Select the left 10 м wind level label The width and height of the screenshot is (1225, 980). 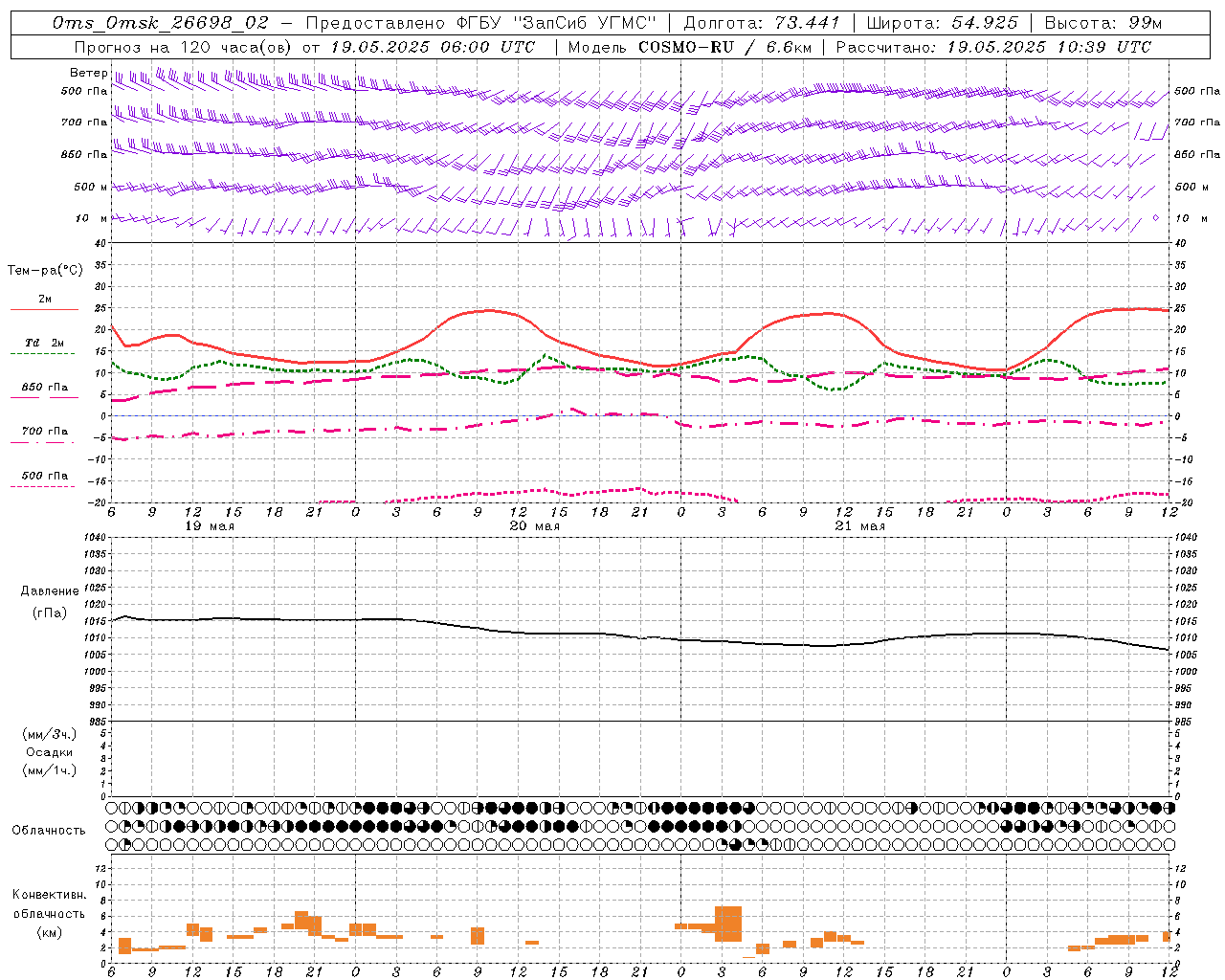91,218
